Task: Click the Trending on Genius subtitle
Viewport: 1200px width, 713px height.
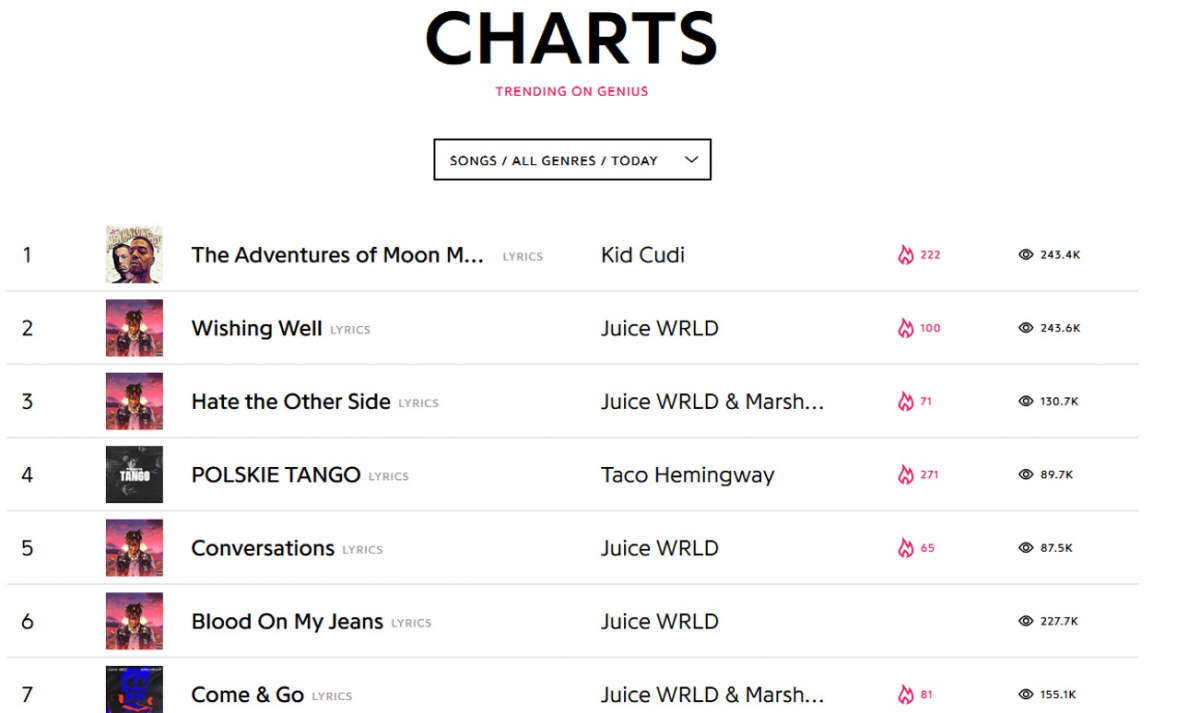Action: coord(572,91)
